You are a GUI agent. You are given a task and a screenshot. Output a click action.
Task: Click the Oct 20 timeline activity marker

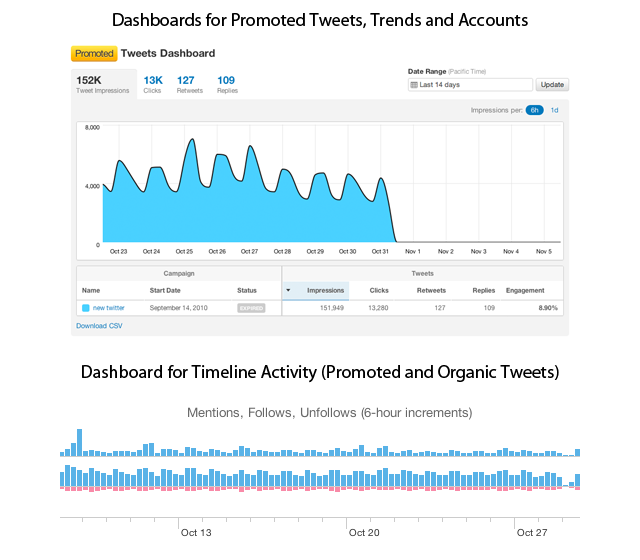click(364, 533)
